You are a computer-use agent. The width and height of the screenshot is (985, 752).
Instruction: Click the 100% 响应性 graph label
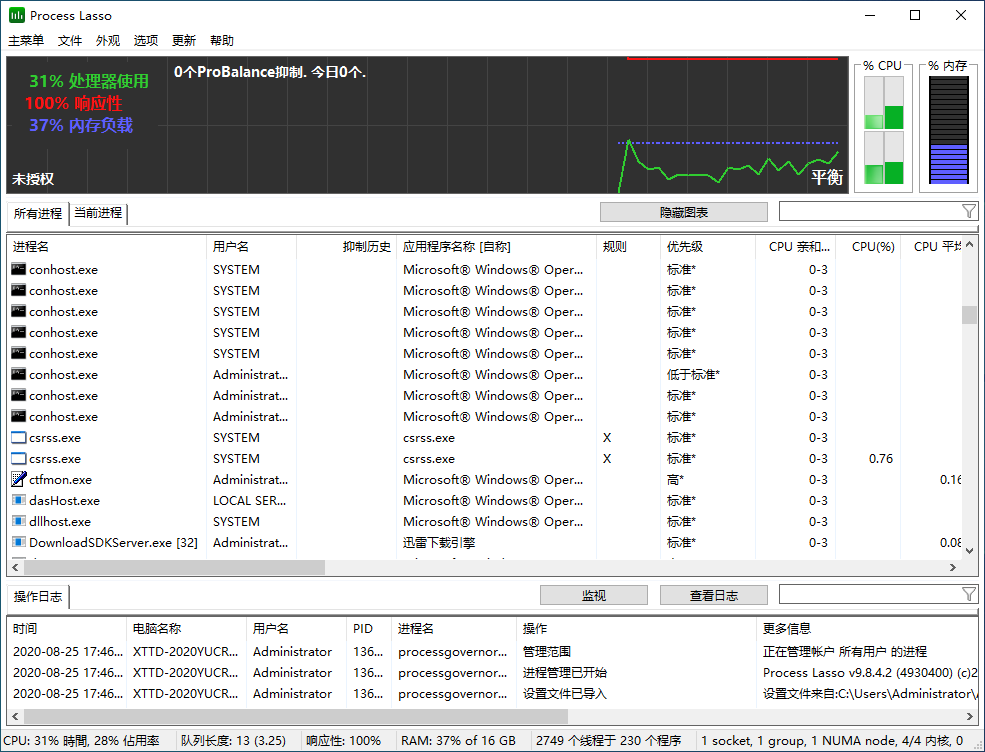[73, 103]
